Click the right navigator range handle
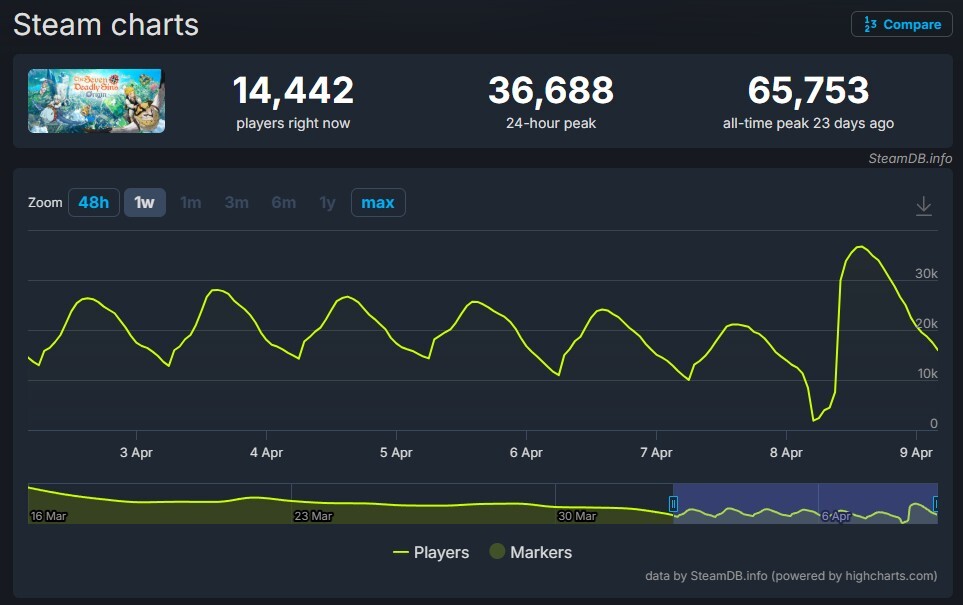Image resolution: width=963 pixels, height=605 pixels. [934, 503]
